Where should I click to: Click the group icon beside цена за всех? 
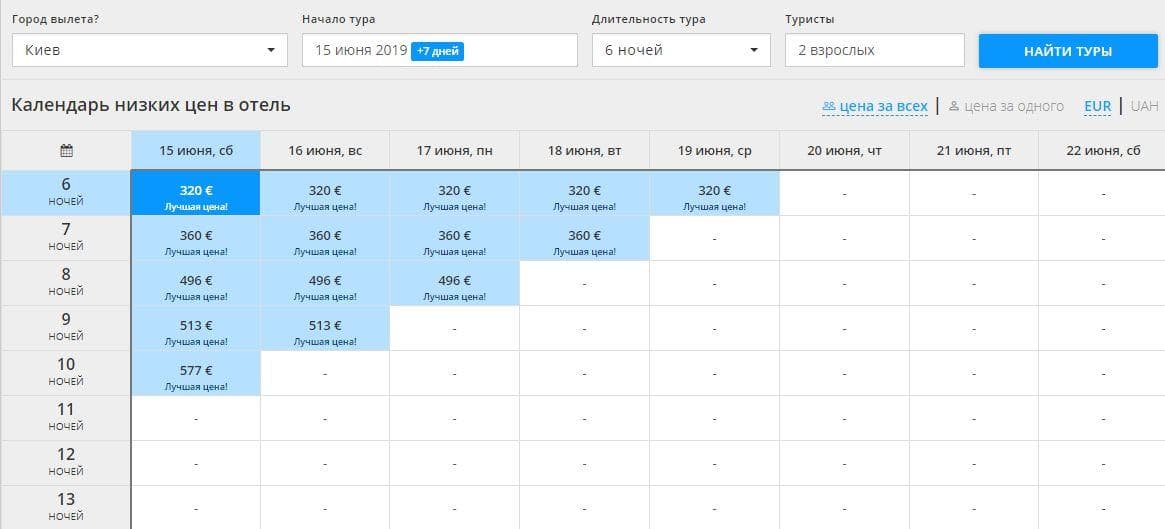(x=829, y=106)
